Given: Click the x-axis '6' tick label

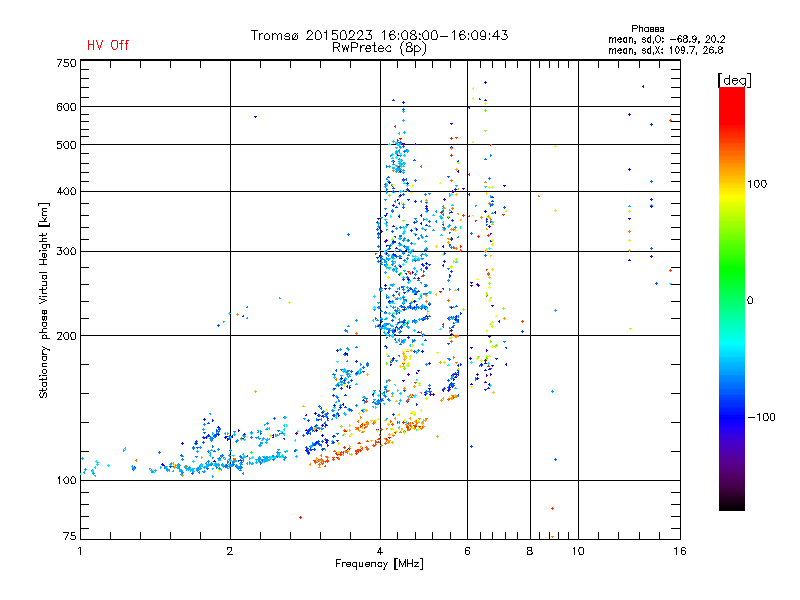Looking at the screenshot, I should pyautogui.click(x=467, y=551).
